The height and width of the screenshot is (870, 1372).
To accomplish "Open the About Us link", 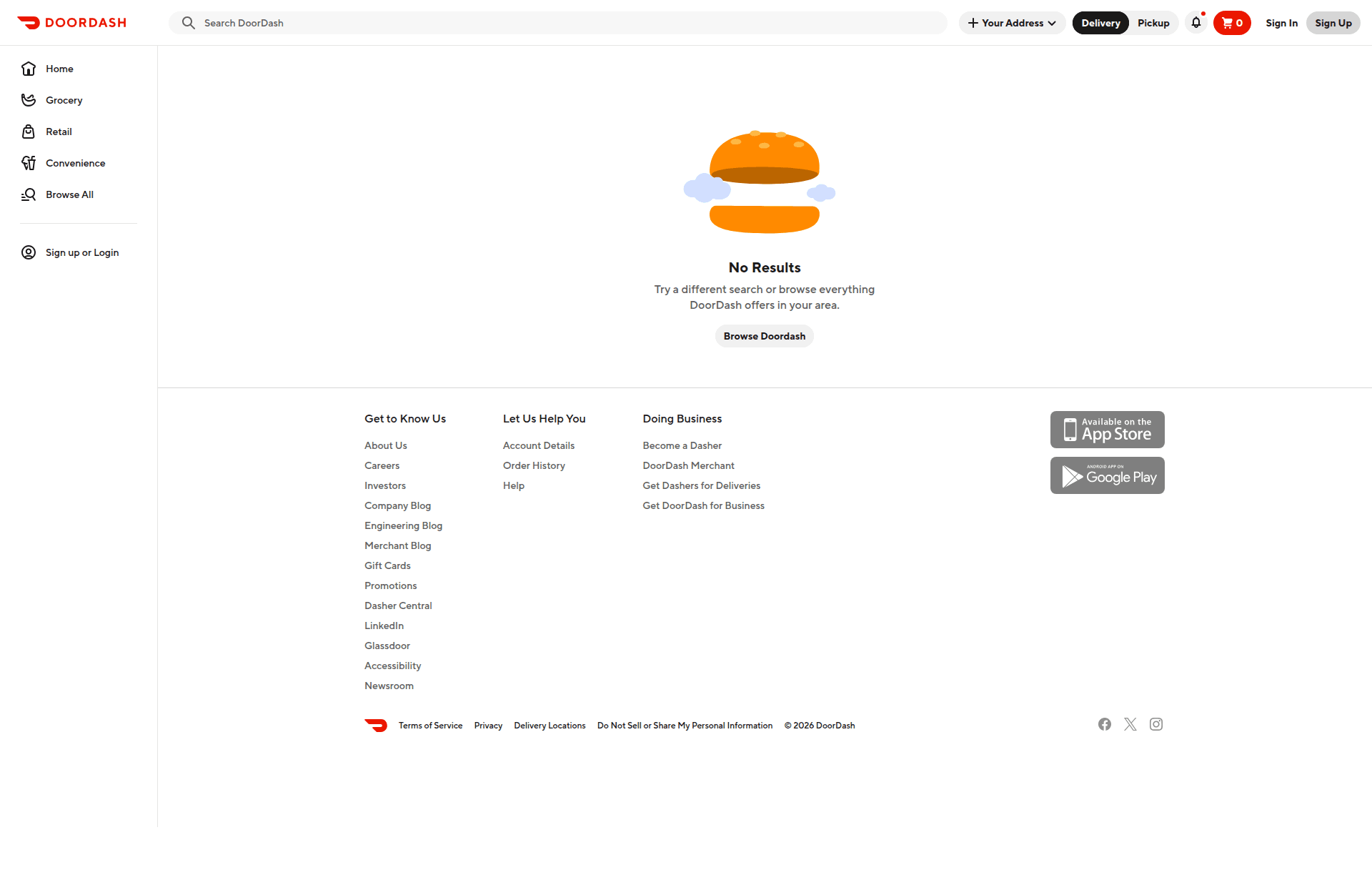I will pyautogui.click(x=386, y=445).
